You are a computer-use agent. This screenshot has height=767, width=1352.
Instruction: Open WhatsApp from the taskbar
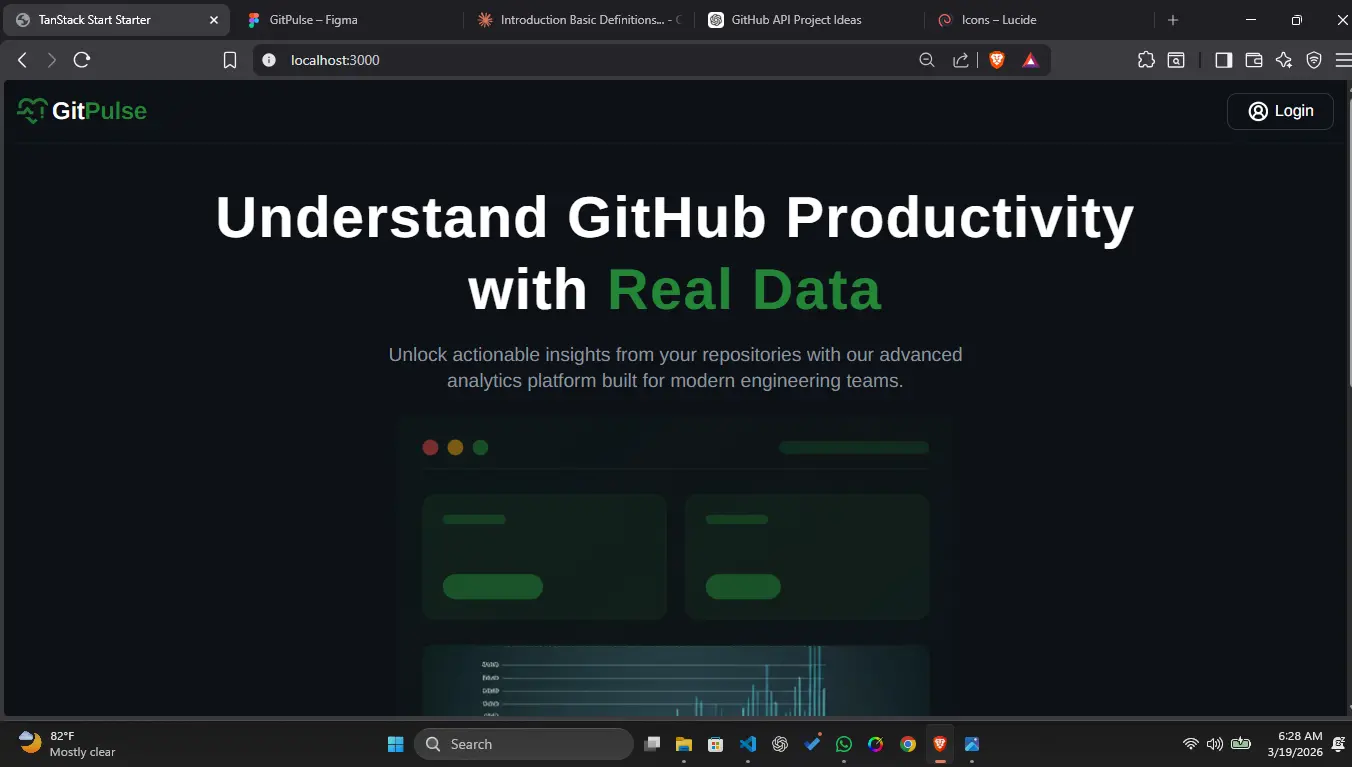tap(843, 744)
